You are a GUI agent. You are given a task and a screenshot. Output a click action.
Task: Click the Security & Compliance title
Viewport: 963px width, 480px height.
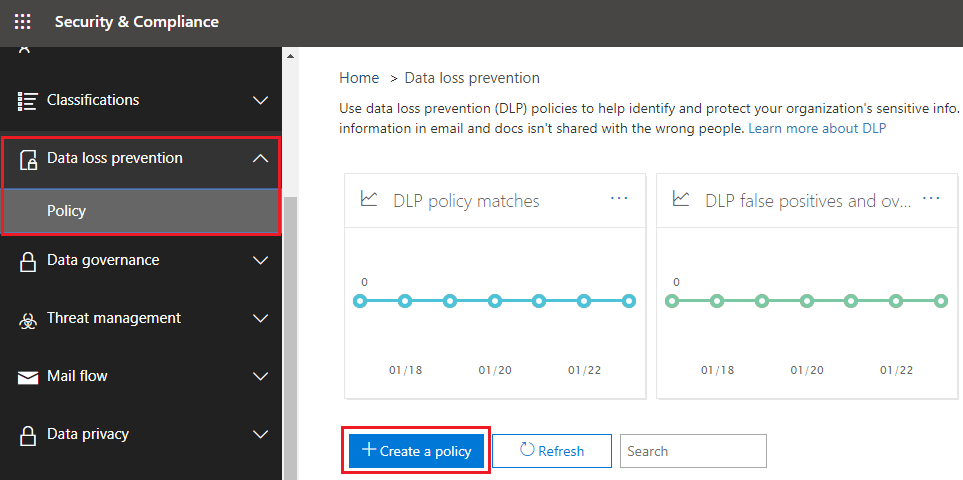pos(137,22)
